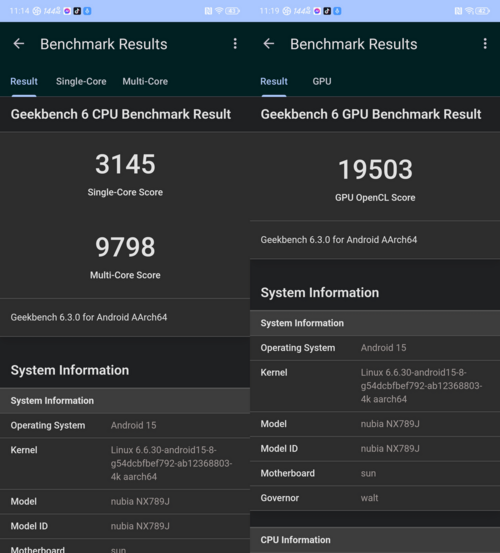
Task: Tap battery indicator in 11:14 status bar
Action: point(232,11)
